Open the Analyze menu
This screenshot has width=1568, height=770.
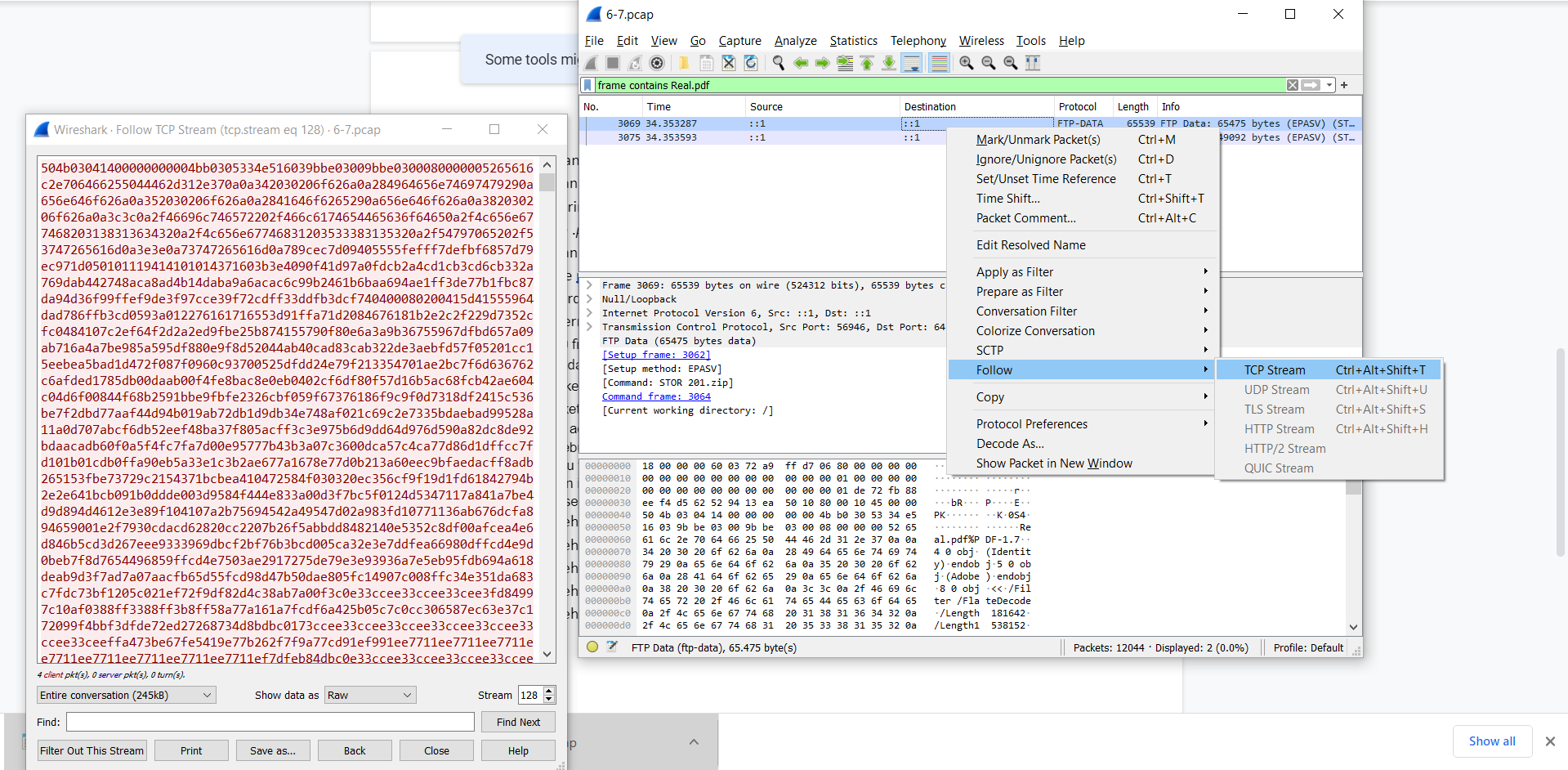click(x=795, y=41)
